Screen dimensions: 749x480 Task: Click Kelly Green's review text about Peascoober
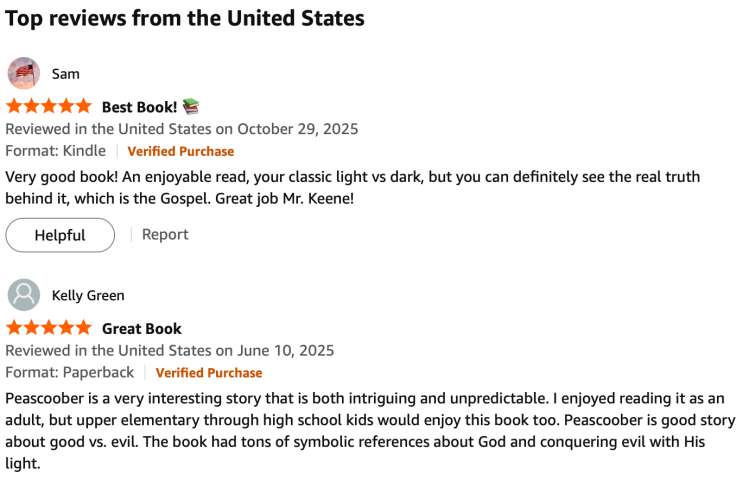coord(370,420)
